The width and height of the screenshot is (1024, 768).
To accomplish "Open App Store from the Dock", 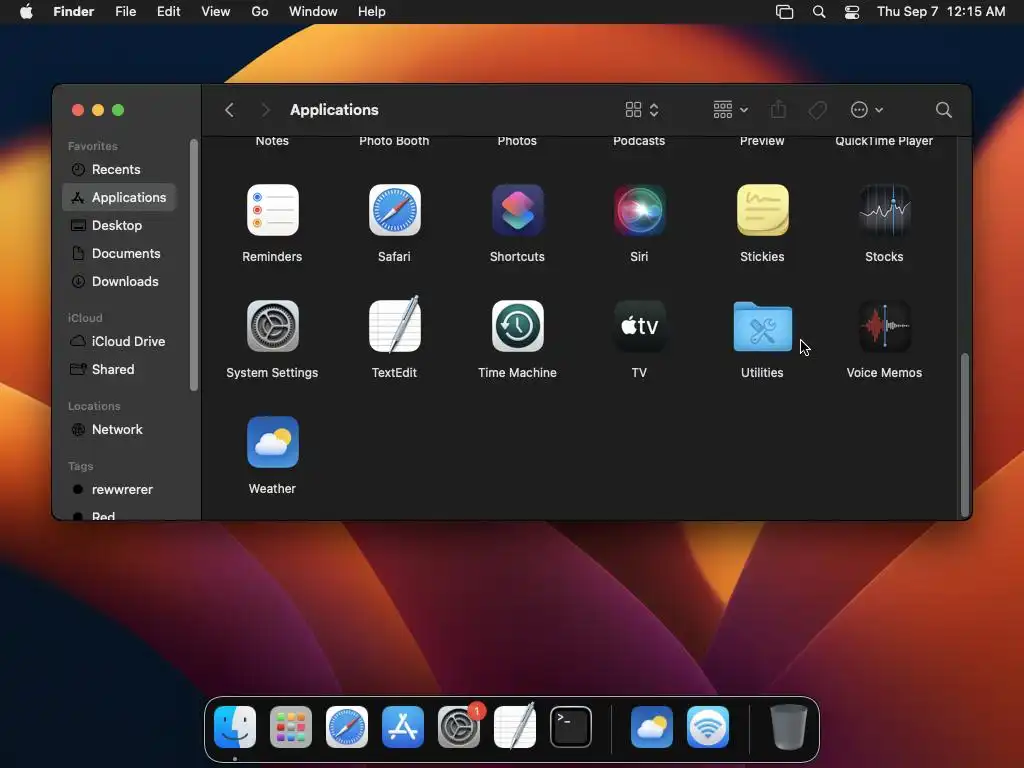I will (x=402, y=727).
